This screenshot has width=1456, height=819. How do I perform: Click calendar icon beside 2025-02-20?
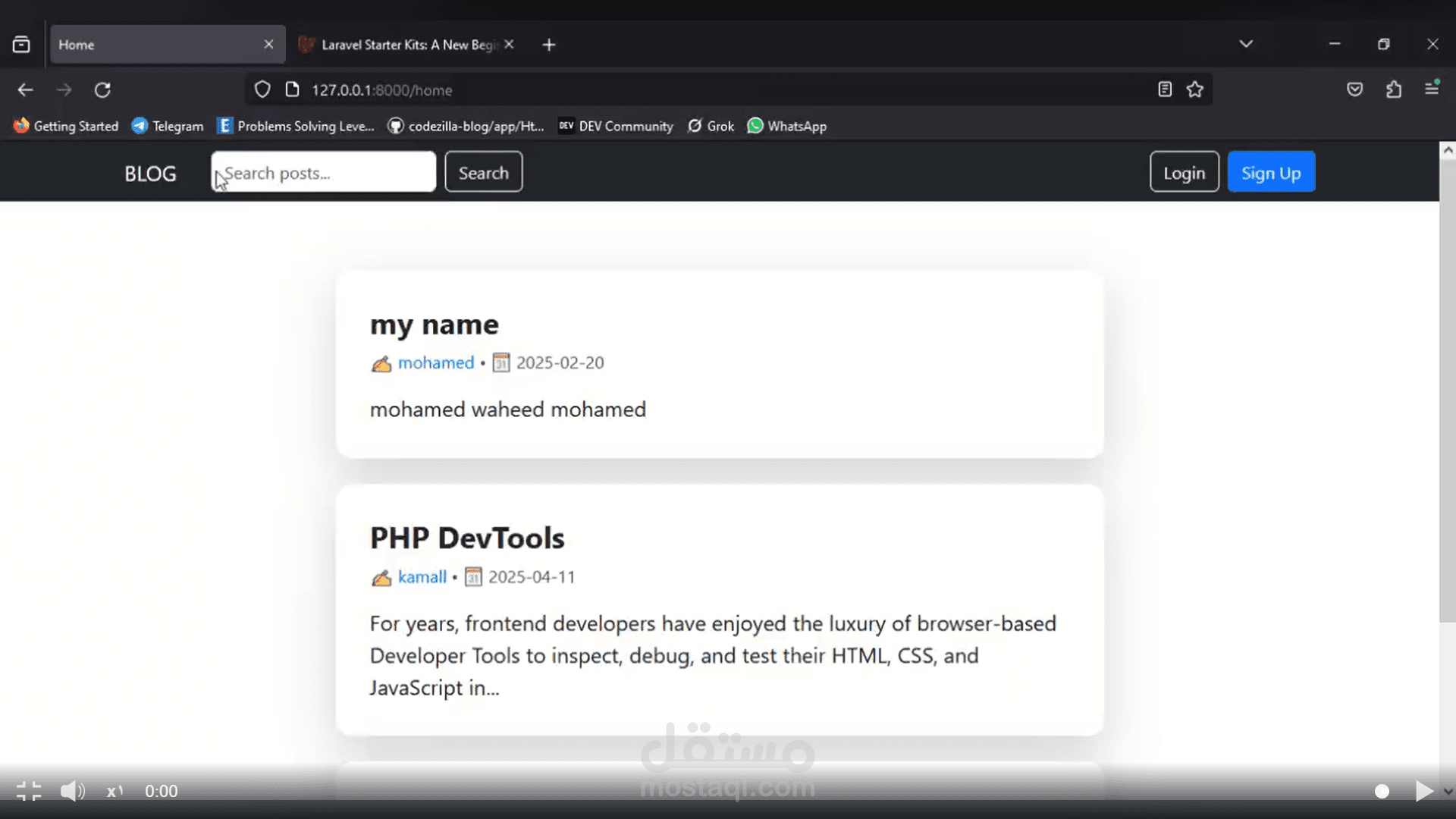click(x=501, y=362)
